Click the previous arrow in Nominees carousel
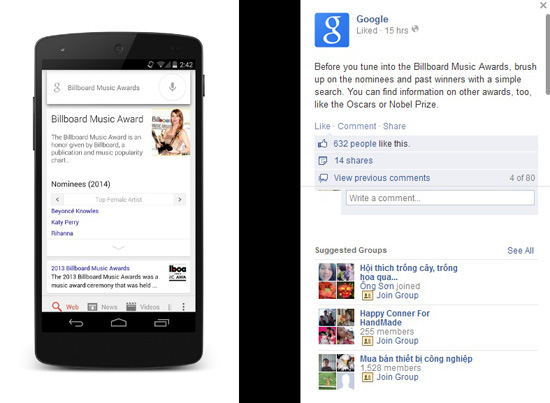550x403 pixels. point(58,200)
